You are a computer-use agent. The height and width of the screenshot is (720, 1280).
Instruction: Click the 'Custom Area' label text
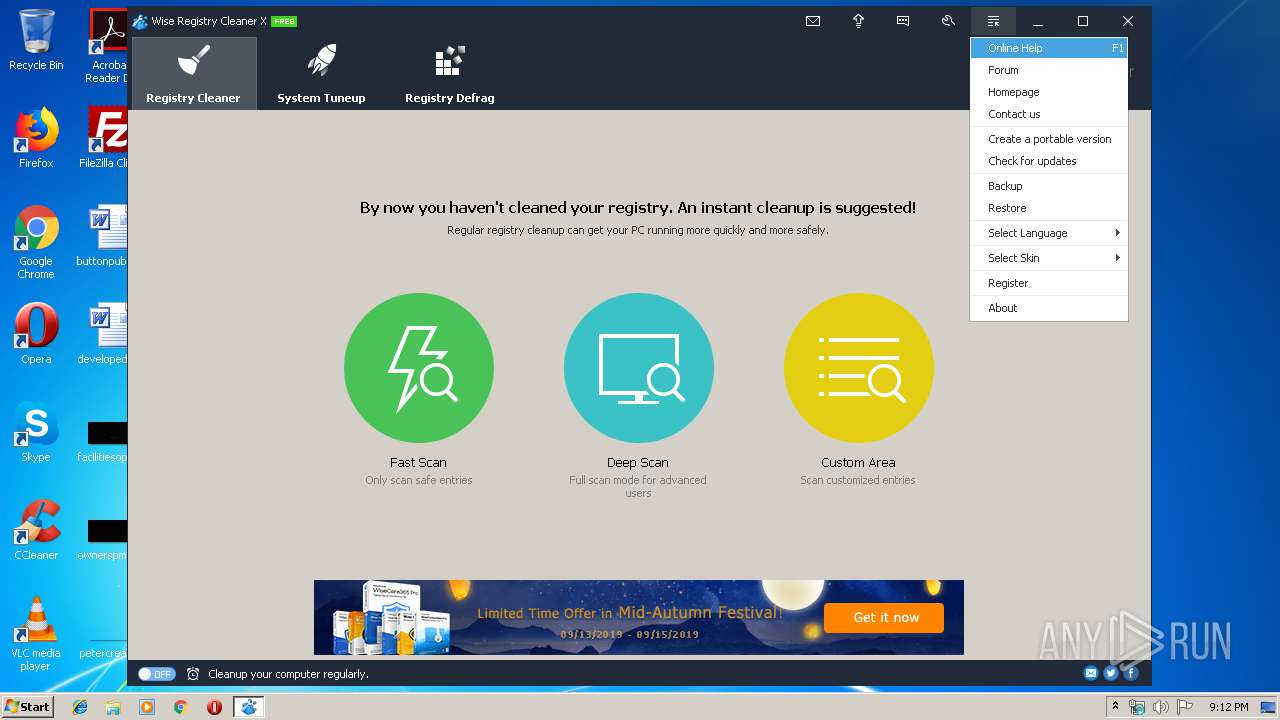[858, 462]
